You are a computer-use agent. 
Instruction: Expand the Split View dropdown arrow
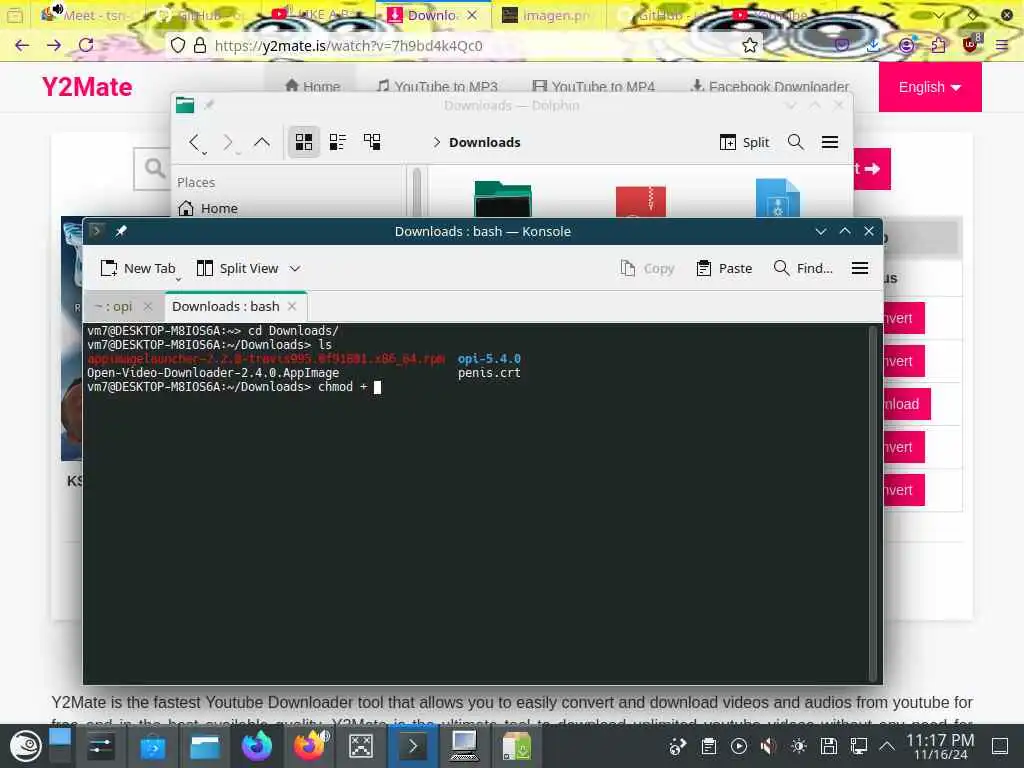(295, 268)
